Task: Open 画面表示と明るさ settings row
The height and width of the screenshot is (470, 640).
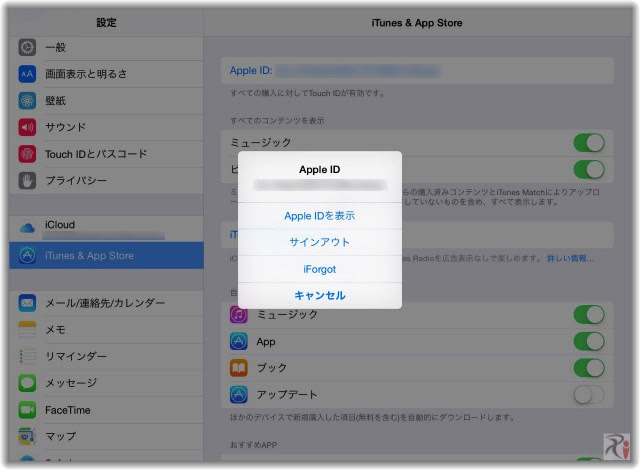Action: click(x=106, y=74)
